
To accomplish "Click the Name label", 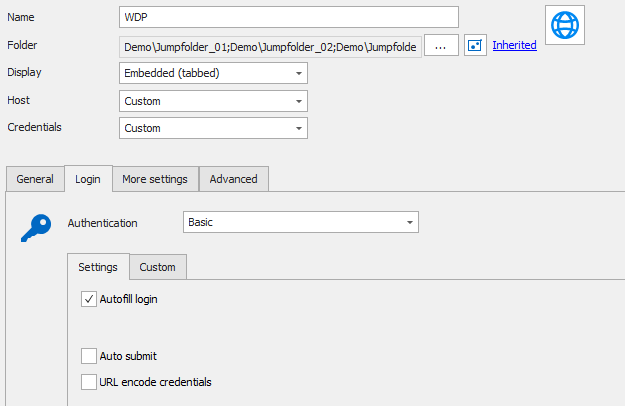I will [21, 17].
